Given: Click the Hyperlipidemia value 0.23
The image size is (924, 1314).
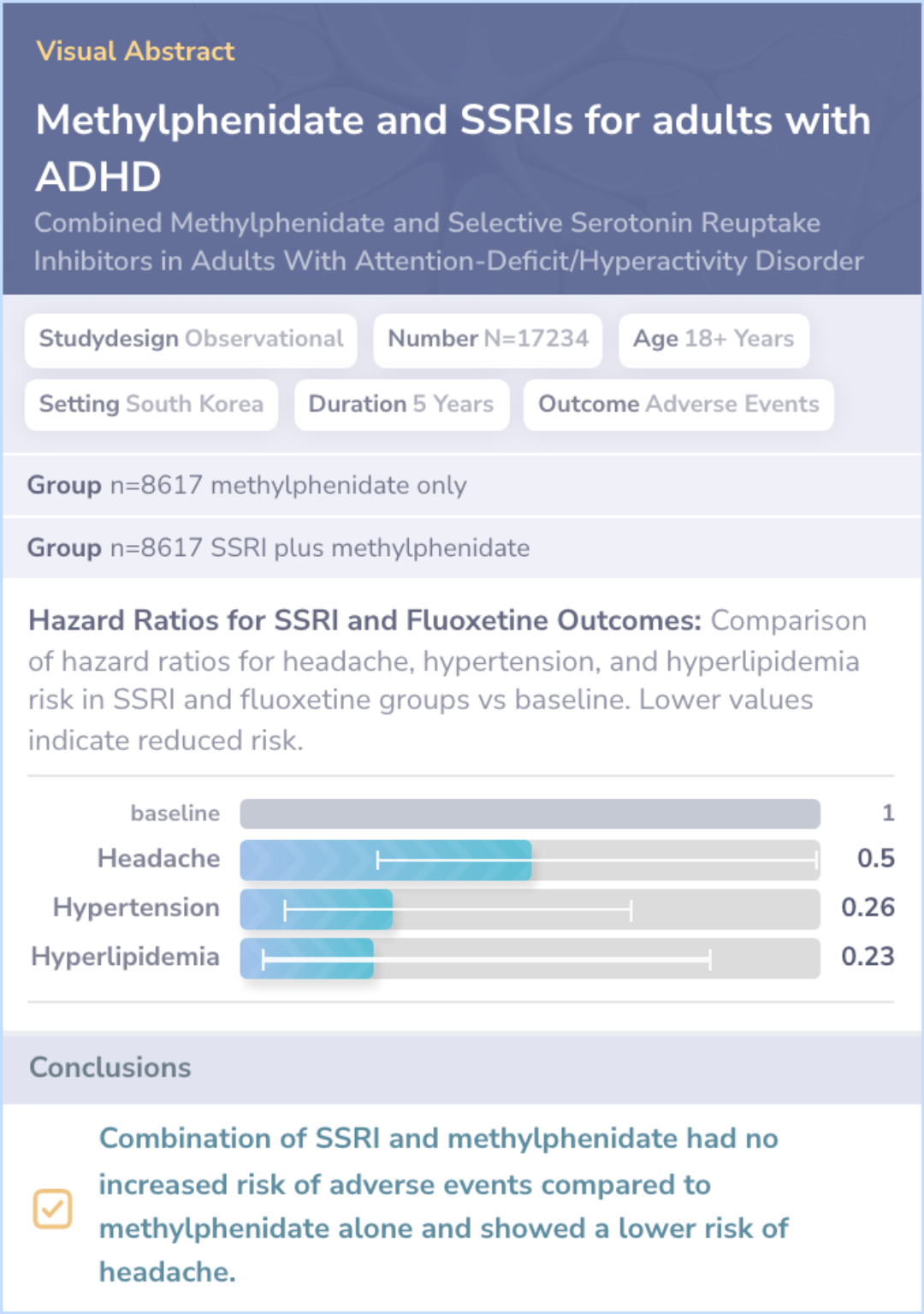Looking at the screenshot, I should click(x=868, y=956).
